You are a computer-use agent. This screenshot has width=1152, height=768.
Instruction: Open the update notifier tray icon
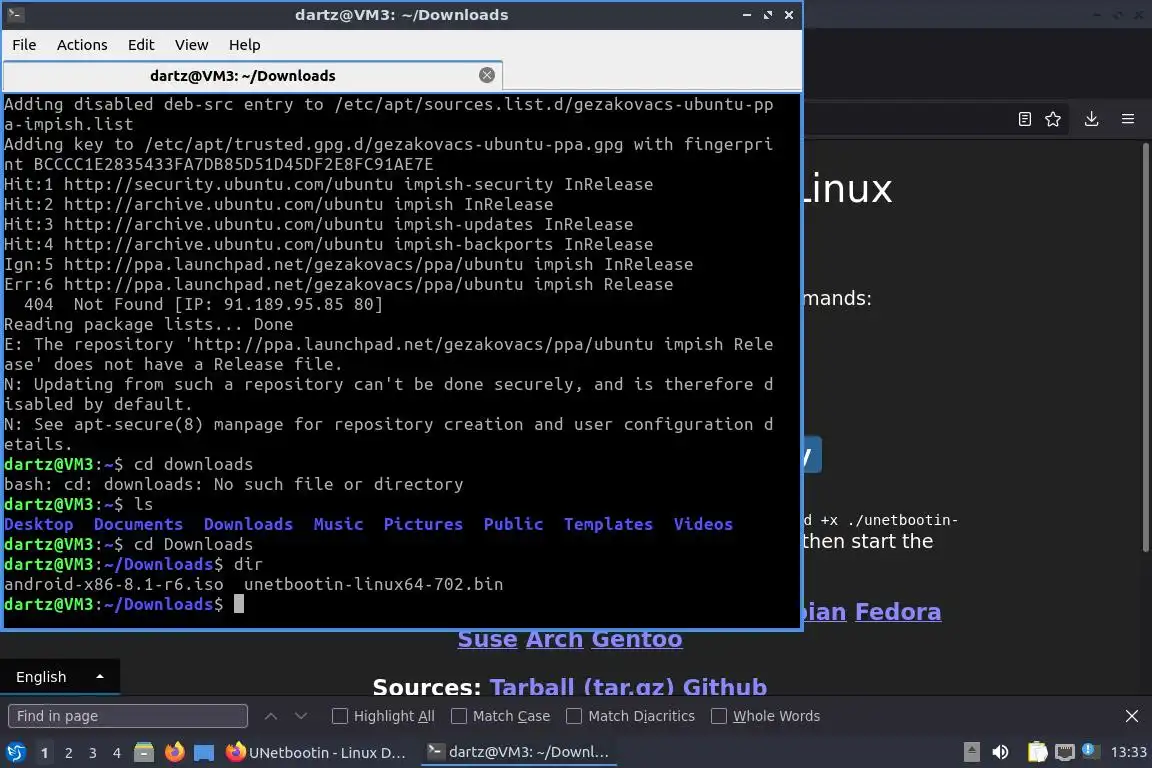(x=1091, y=751)
